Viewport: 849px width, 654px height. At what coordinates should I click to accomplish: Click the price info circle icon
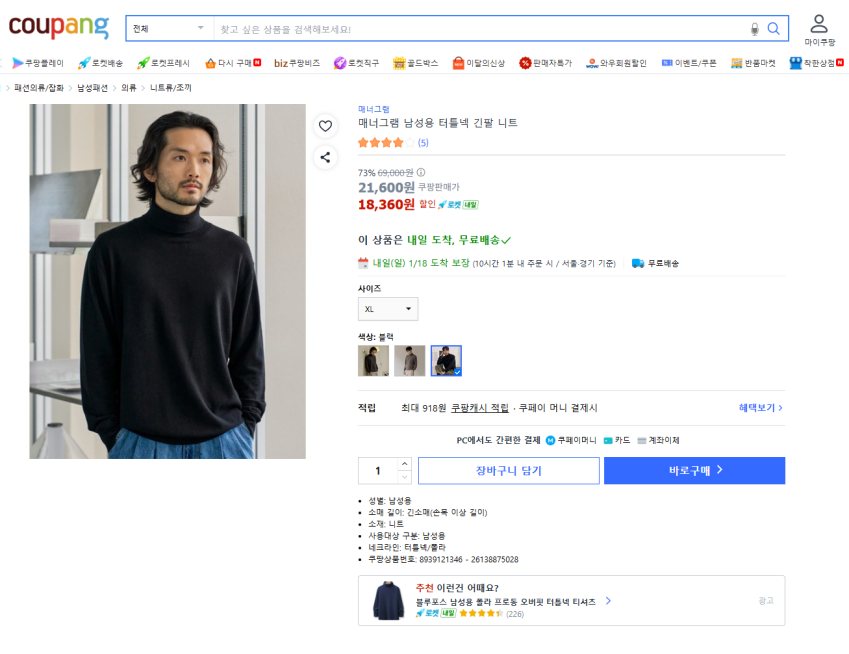421,172
